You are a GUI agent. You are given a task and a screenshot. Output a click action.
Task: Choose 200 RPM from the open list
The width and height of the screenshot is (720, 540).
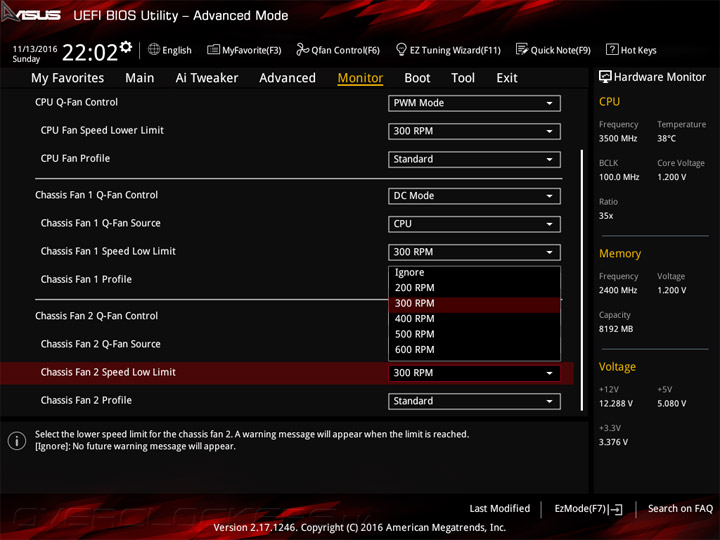pos(474,288)
